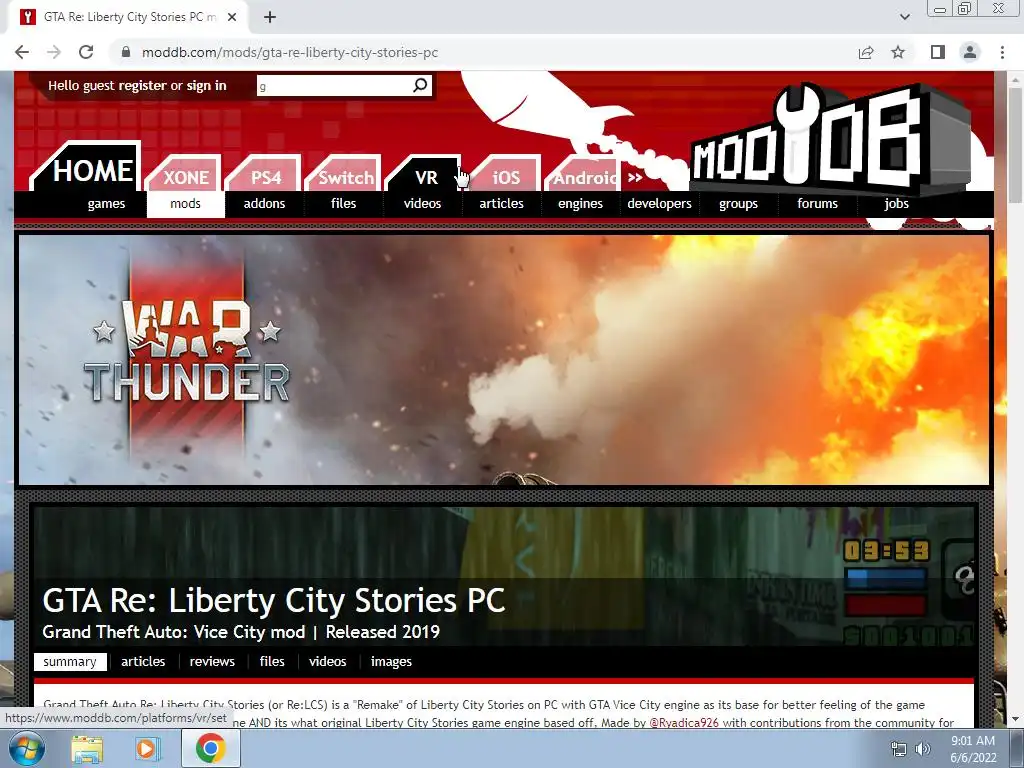Share this page via share icon
This screenshot has height=768, width=1024.
[x=866, y=52]
